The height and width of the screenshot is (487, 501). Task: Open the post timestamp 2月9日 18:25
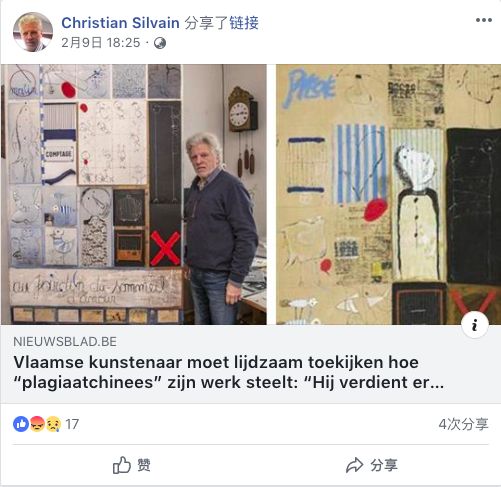coord(101,43)
